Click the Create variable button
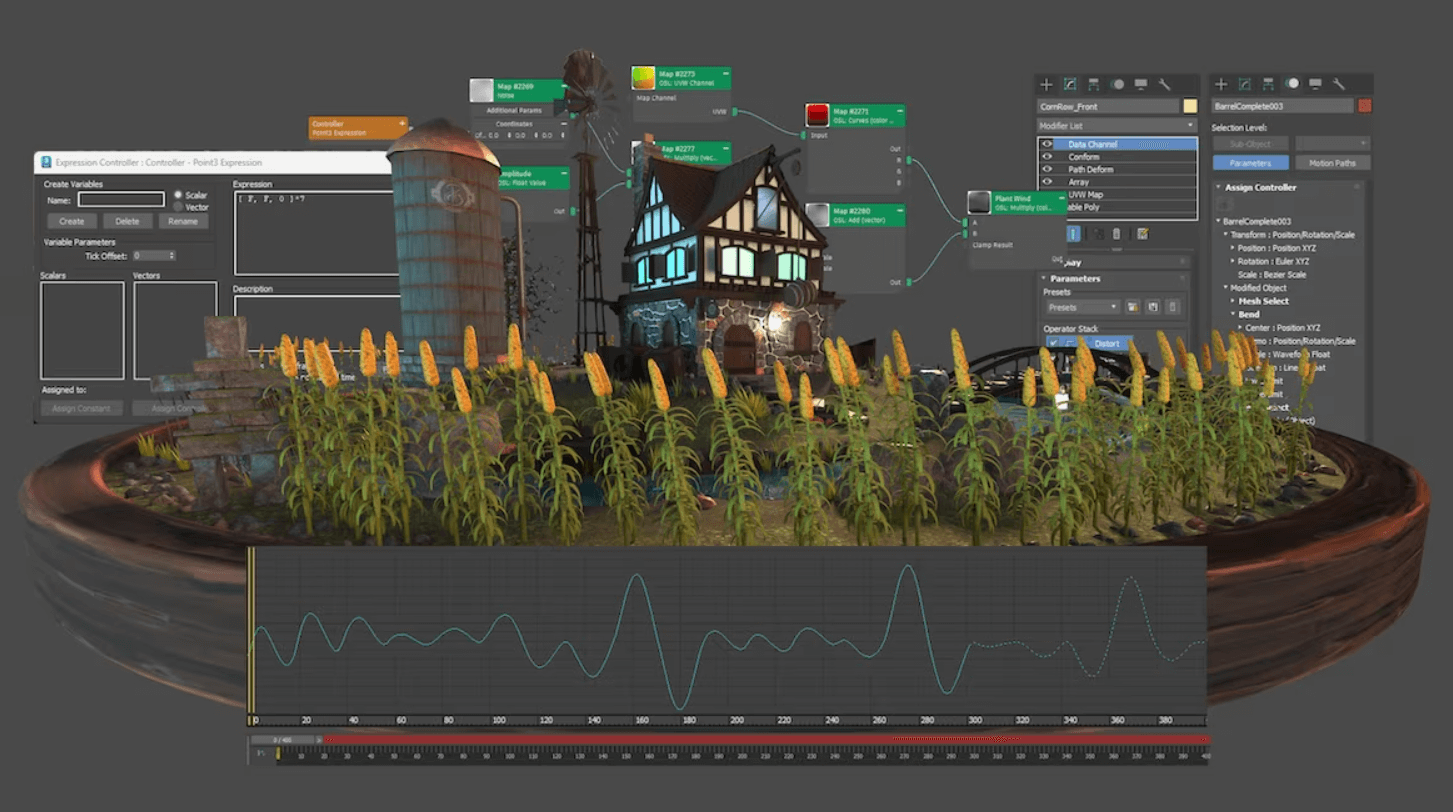This screenshot has width=1453, height=812. pos(72,221)
